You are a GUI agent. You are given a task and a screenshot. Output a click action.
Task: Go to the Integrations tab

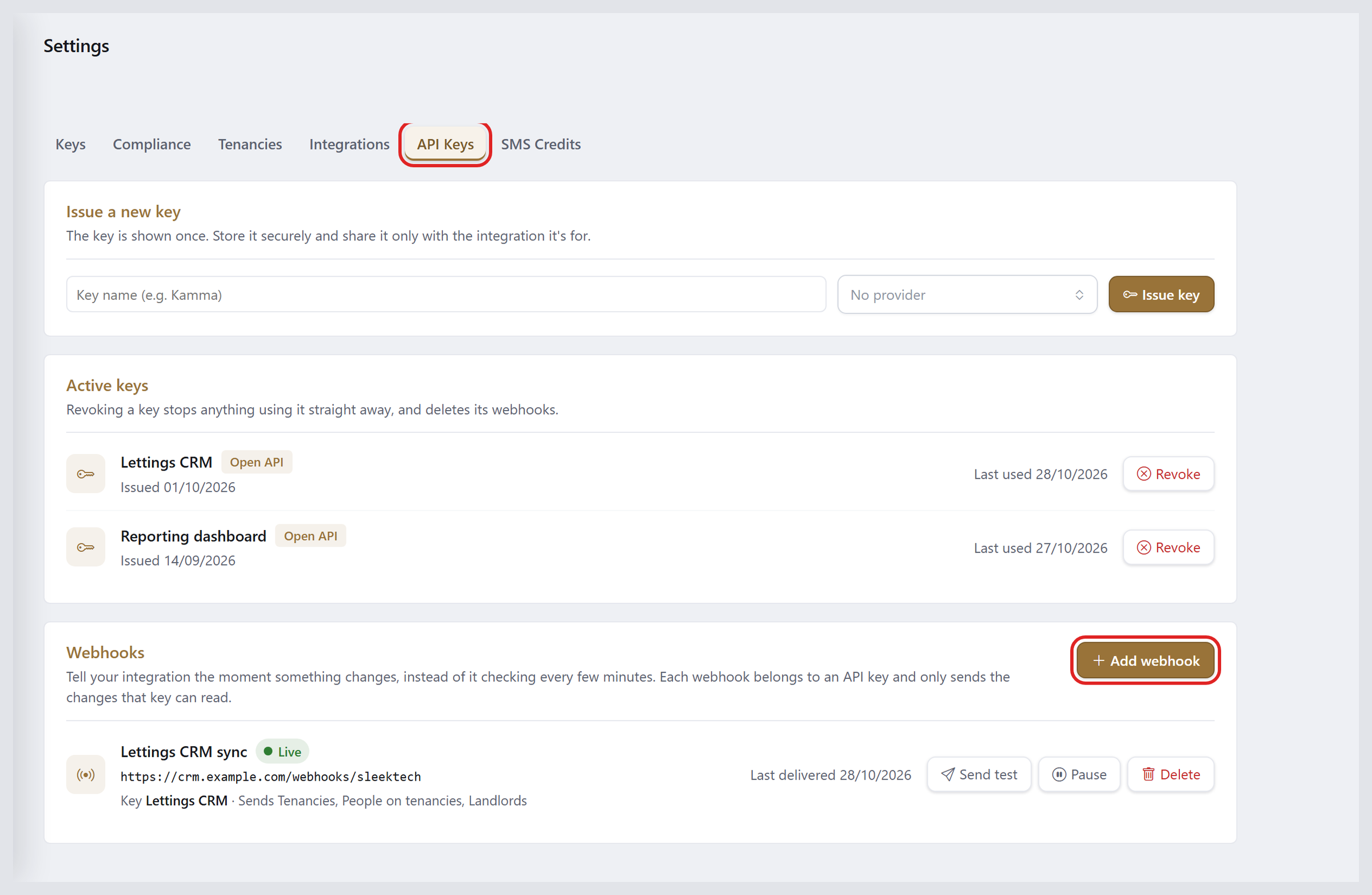point(349,144)
